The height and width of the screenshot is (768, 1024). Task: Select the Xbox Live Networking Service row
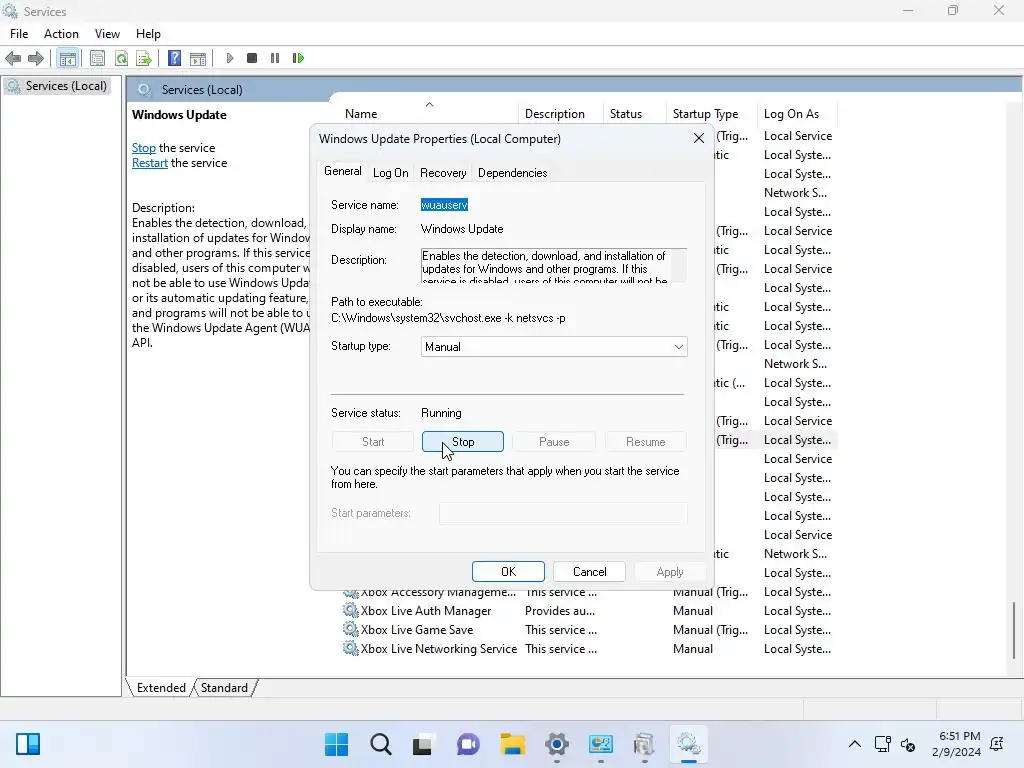588,648
